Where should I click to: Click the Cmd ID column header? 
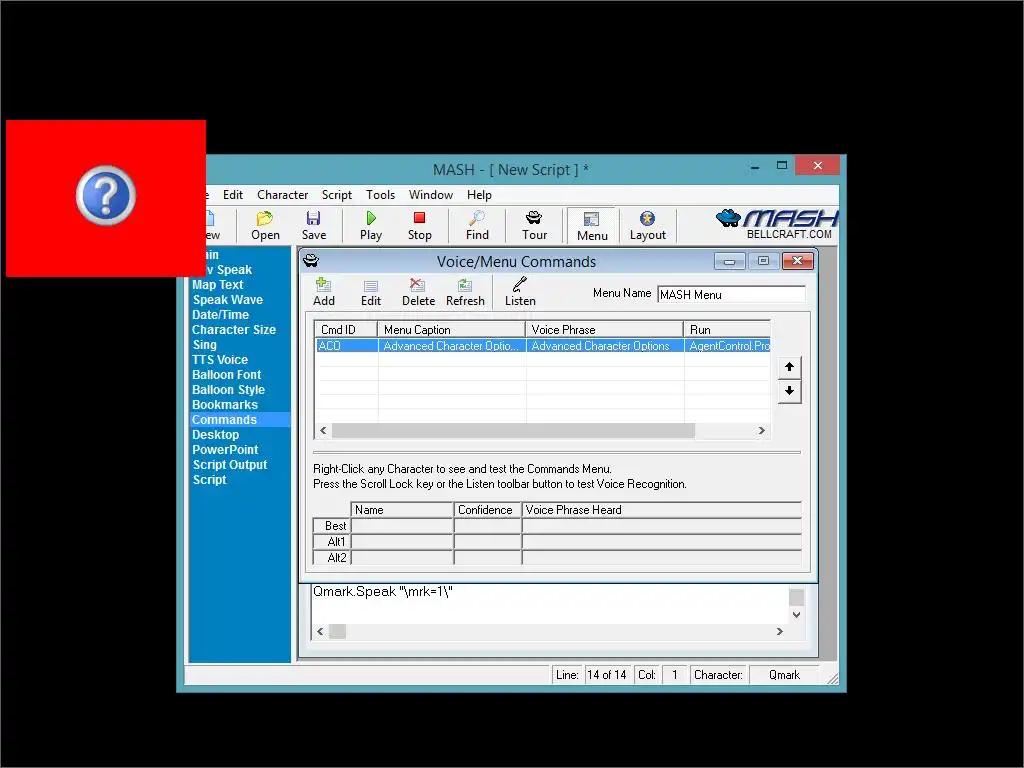pos(346,330)
